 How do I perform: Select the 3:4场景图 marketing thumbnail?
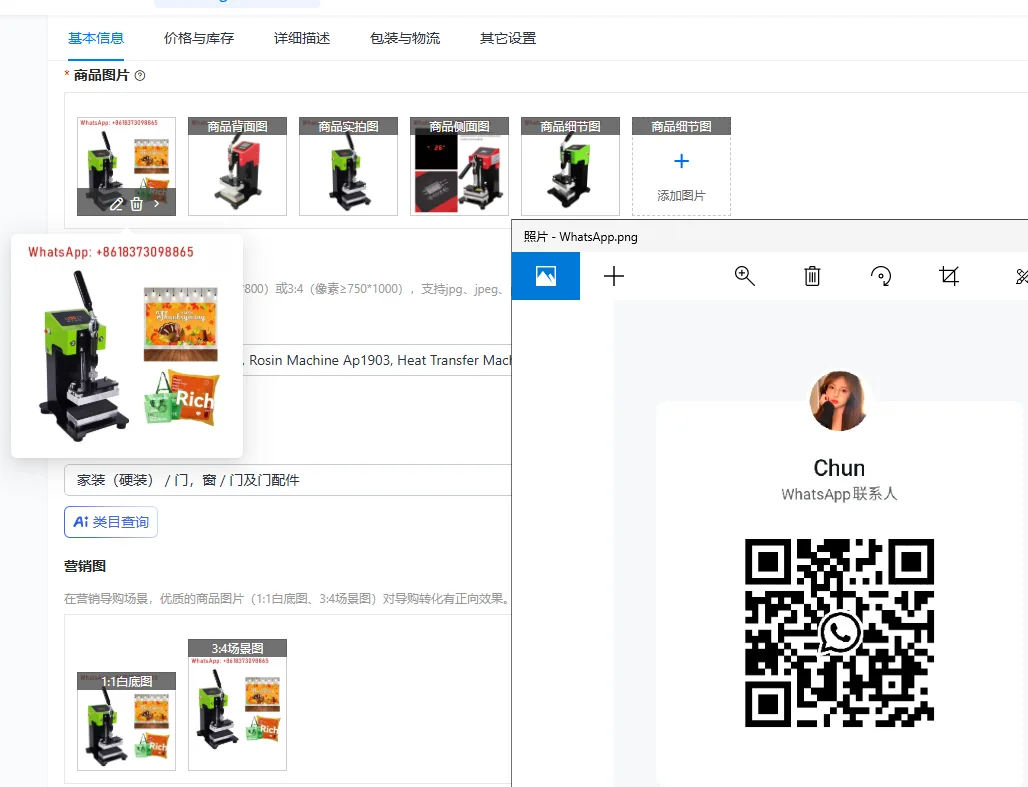point(237,705)
